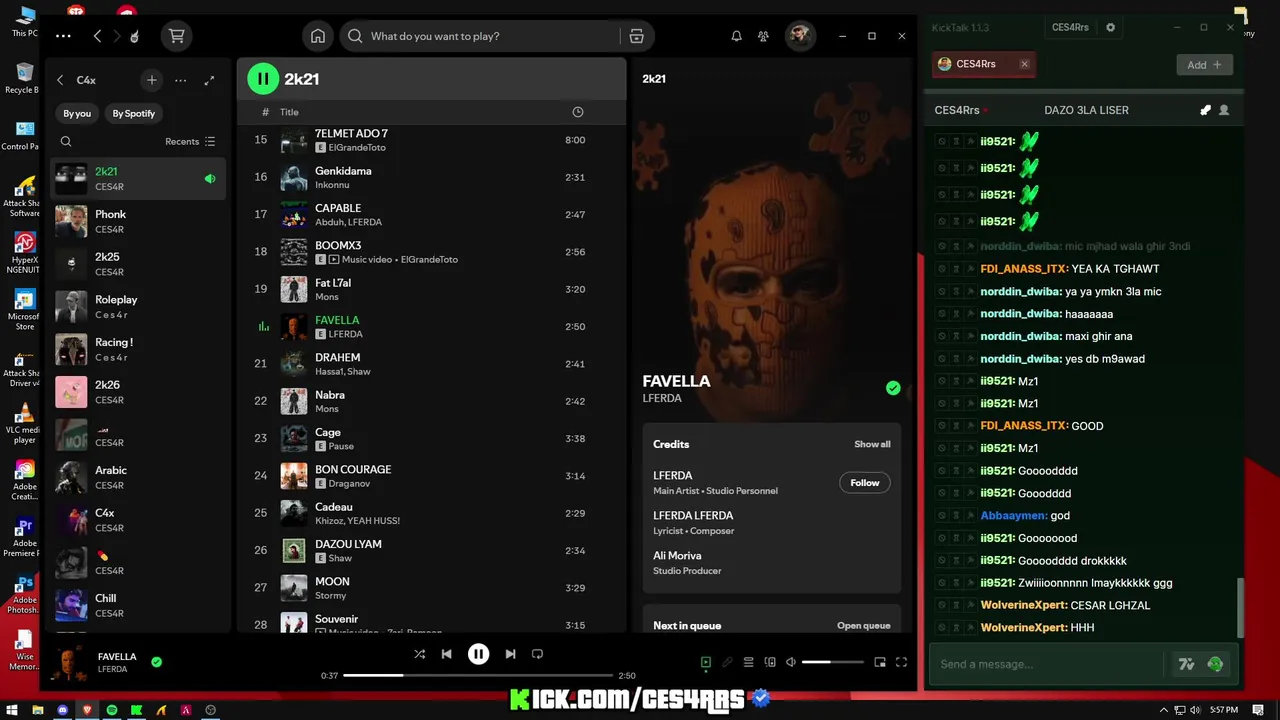This screenshot has height=720, width=1280.
Task: Sort by duration clock icon
Action: point(577,112)
